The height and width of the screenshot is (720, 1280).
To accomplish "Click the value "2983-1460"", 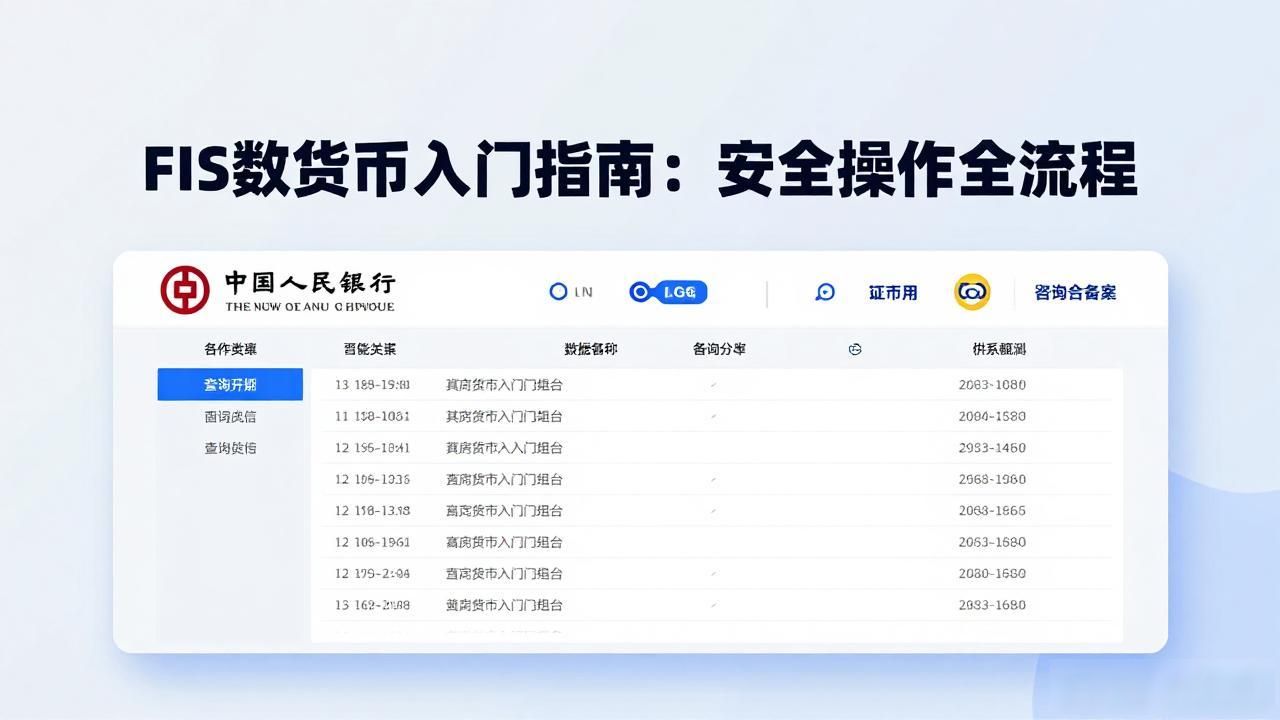I will tap(992, 448).
